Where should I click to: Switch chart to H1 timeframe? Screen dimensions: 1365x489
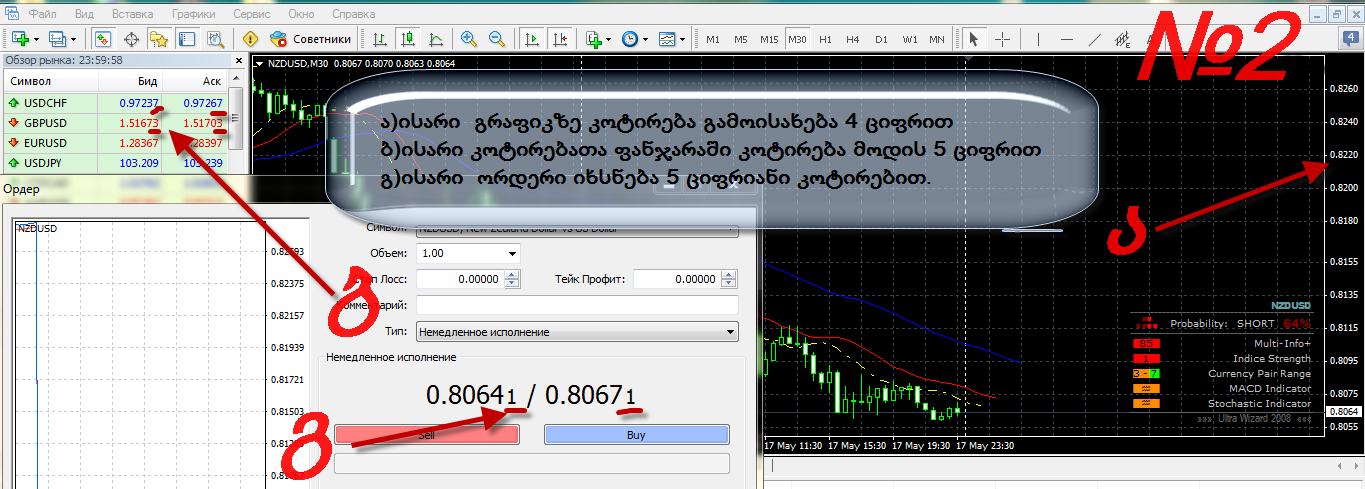coord(825,39)
